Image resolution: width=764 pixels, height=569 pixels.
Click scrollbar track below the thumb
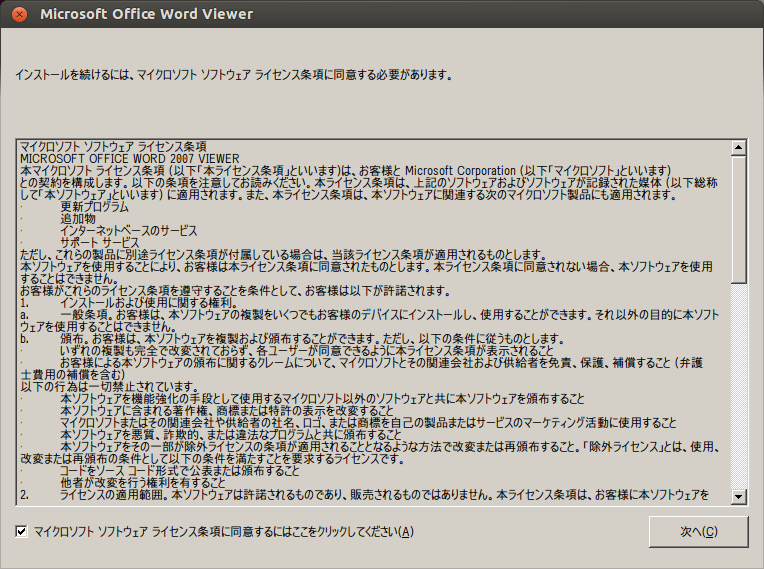tap(739, 386)
